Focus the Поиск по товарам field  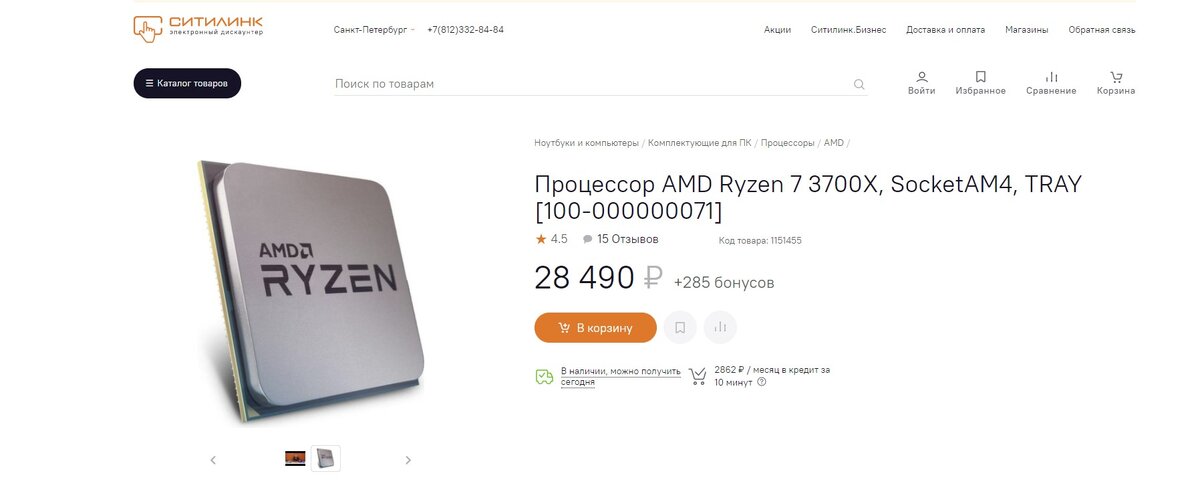[x=591, y=84]
